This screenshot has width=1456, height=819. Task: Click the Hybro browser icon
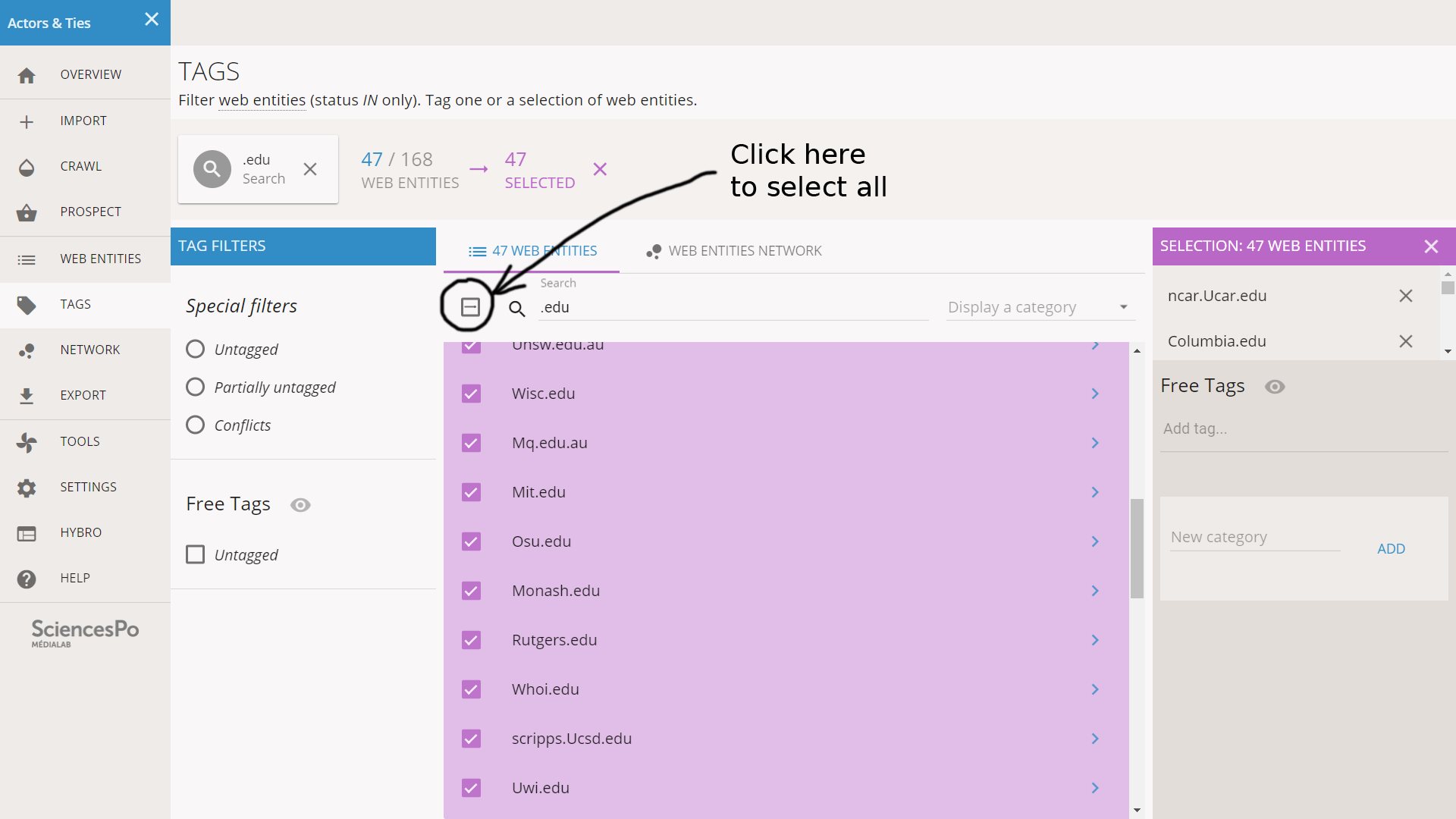click(27, 533)
